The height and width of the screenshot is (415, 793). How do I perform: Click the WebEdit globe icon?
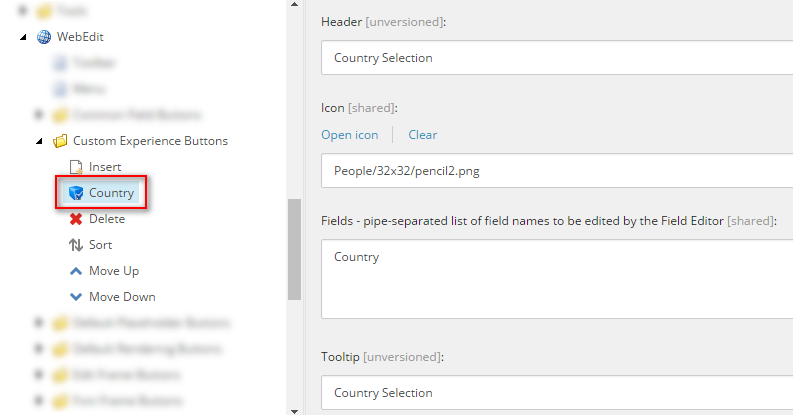44,37
